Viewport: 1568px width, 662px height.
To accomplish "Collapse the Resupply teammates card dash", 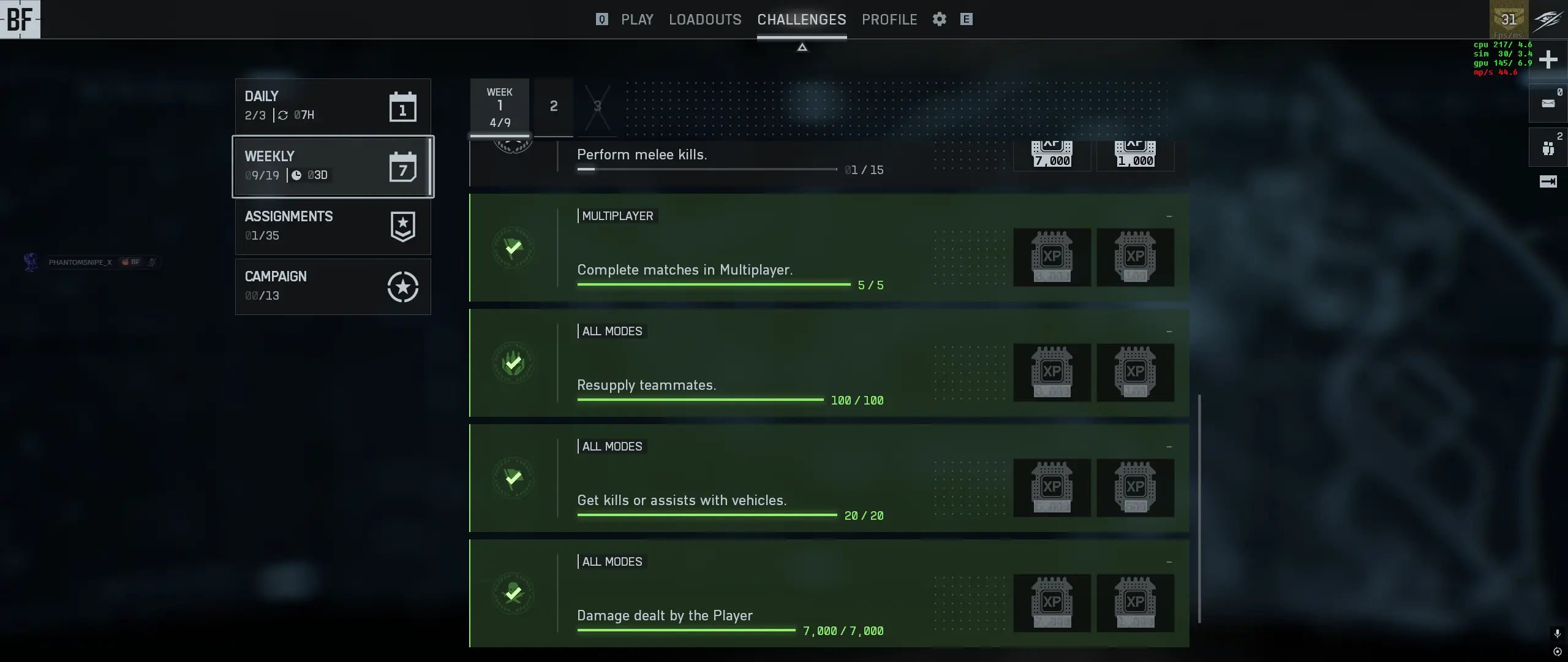I will [x=1169, y=332].
